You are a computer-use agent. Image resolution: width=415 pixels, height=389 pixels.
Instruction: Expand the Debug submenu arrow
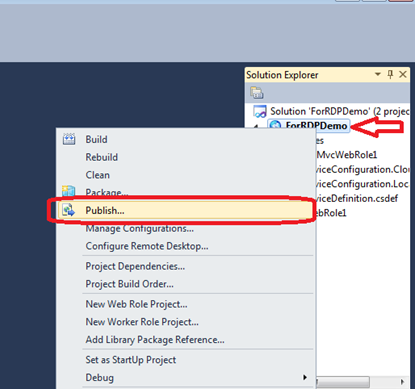(305, 377)
